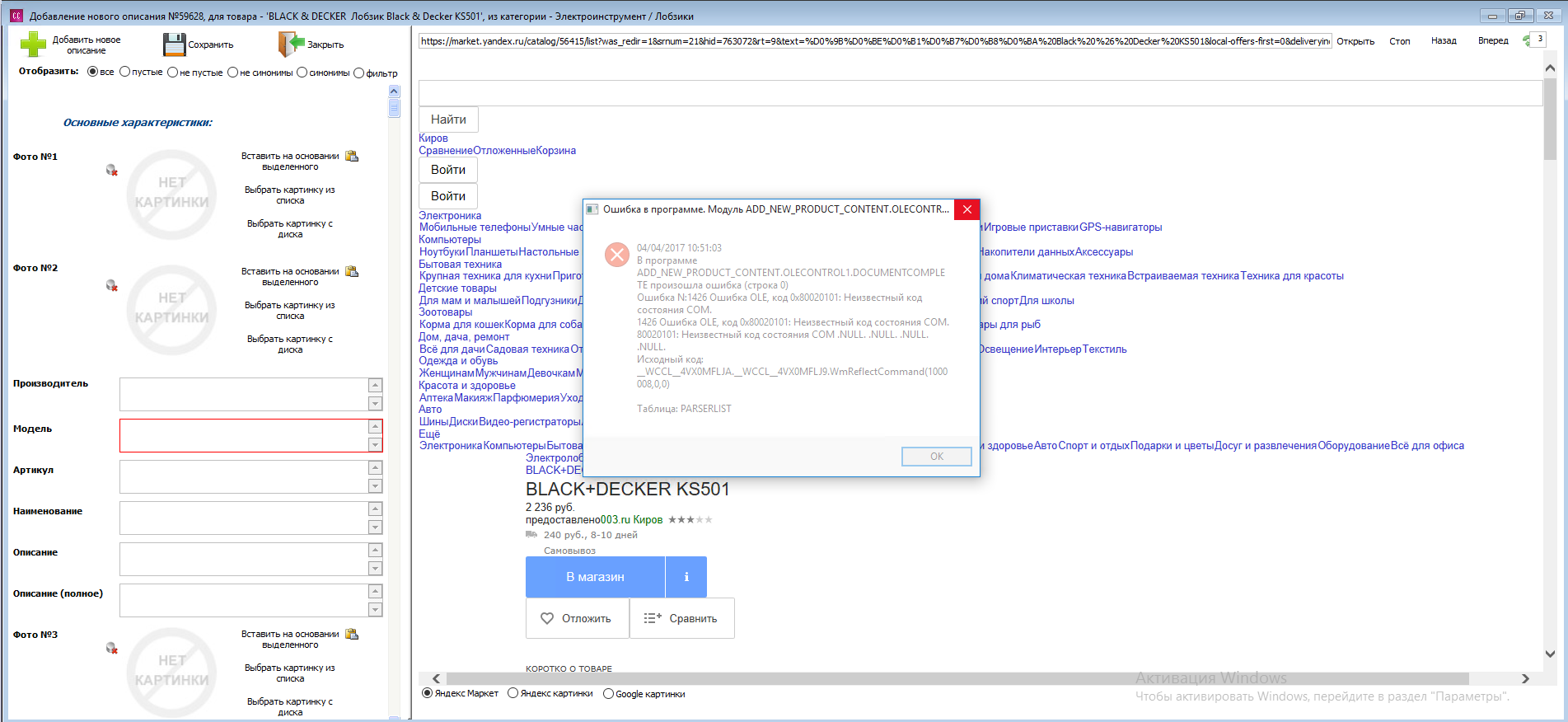This screenshot has width=1568, height=722.
Task: Click down arrow of Наименование field
Action: point(376,527)
